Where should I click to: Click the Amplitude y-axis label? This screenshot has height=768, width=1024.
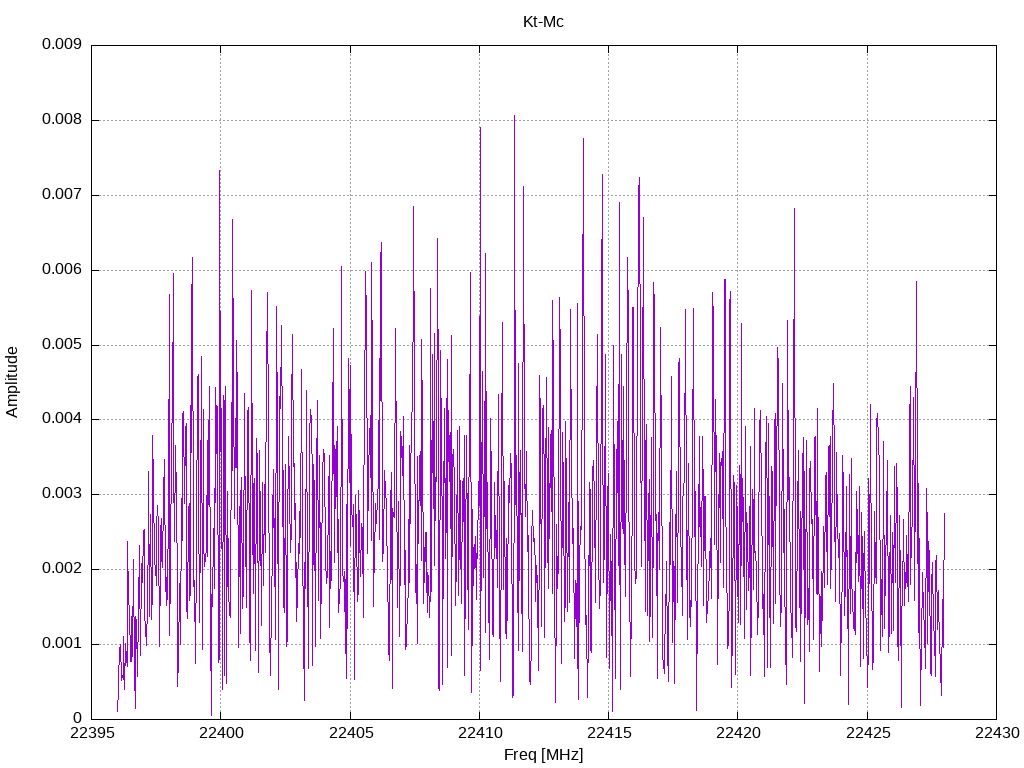coord(12,382)
